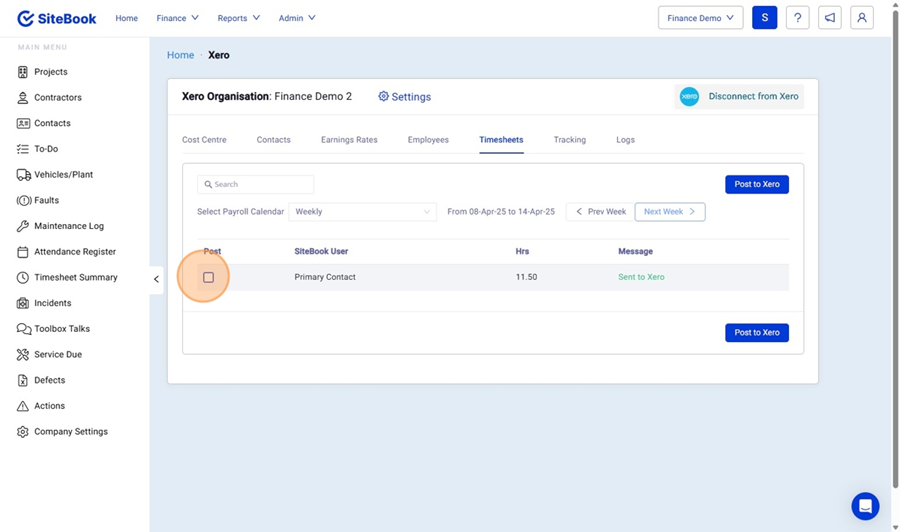Open Vehicles/Plant from the sidebar
The width and height of the screenshot is (900, 532).
[63, 175]
